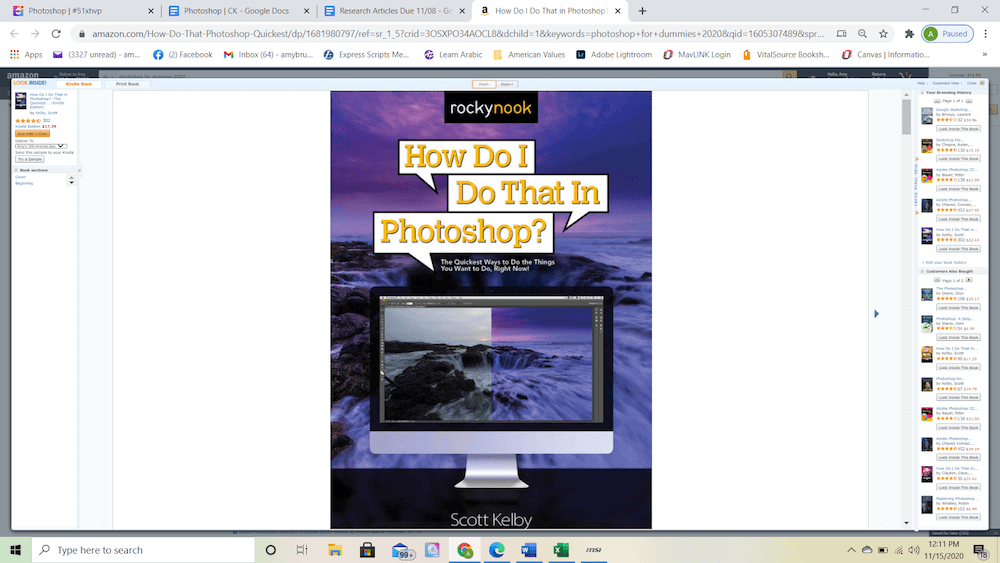
Task: Collapse the Book sections panel
Action: coord(17,170)
